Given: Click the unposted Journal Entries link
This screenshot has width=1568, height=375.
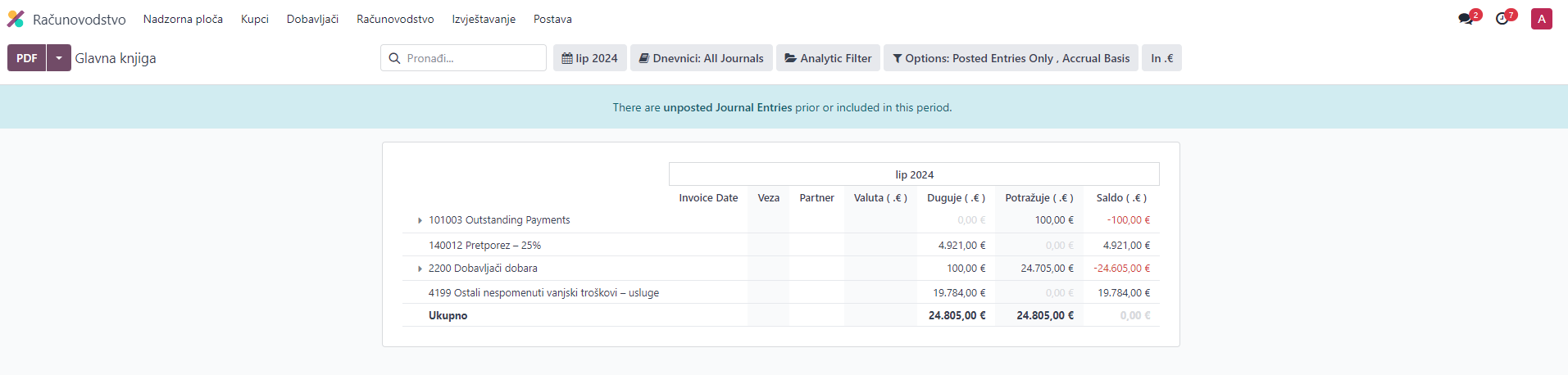Looking at the screenshot, I should 727,107.
